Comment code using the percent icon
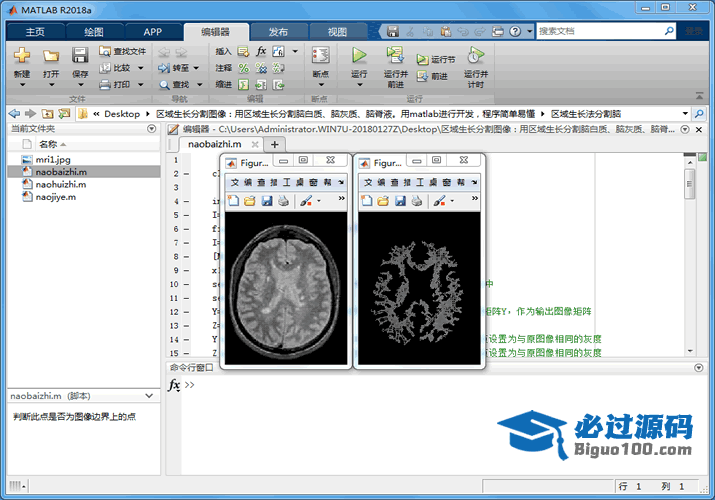Image resolution: width=715 pixels, height=500 pixels. (244, 68)
